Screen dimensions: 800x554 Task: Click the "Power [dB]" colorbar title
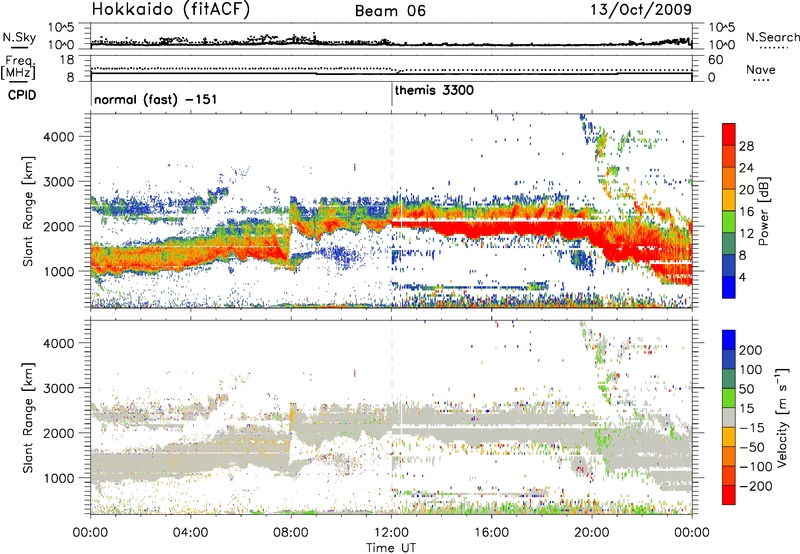pyautogui.click(x=763, y=211)
